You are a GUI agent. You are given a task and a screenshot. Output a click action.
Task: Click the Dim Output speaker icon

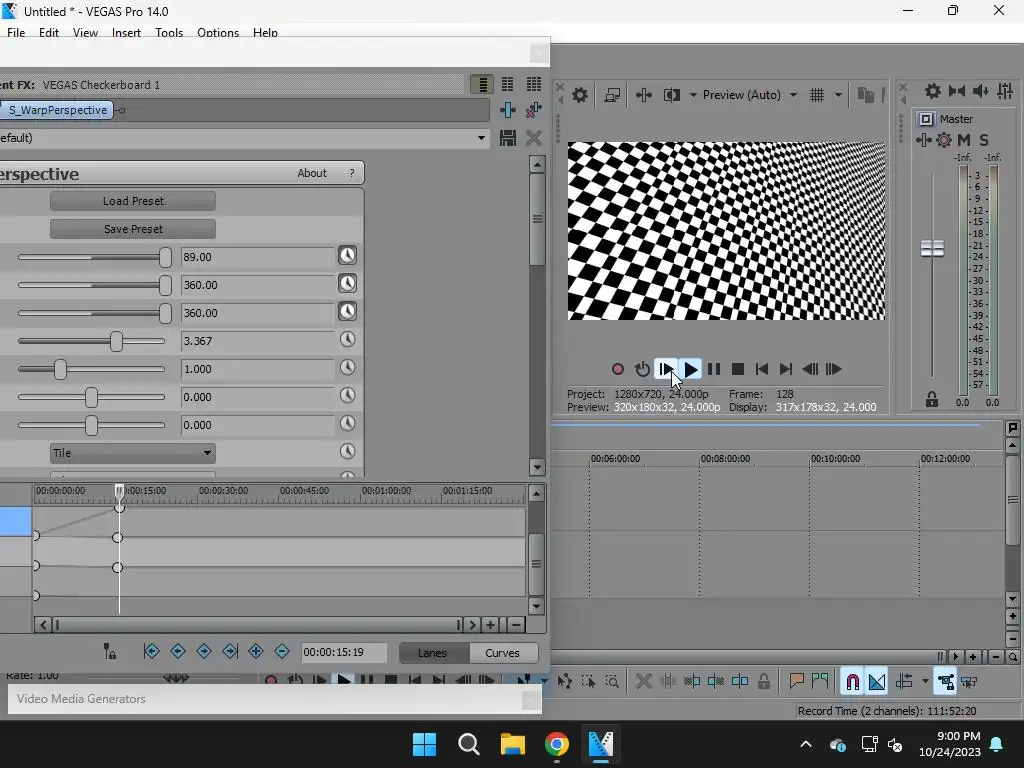[x=980, y=91]
